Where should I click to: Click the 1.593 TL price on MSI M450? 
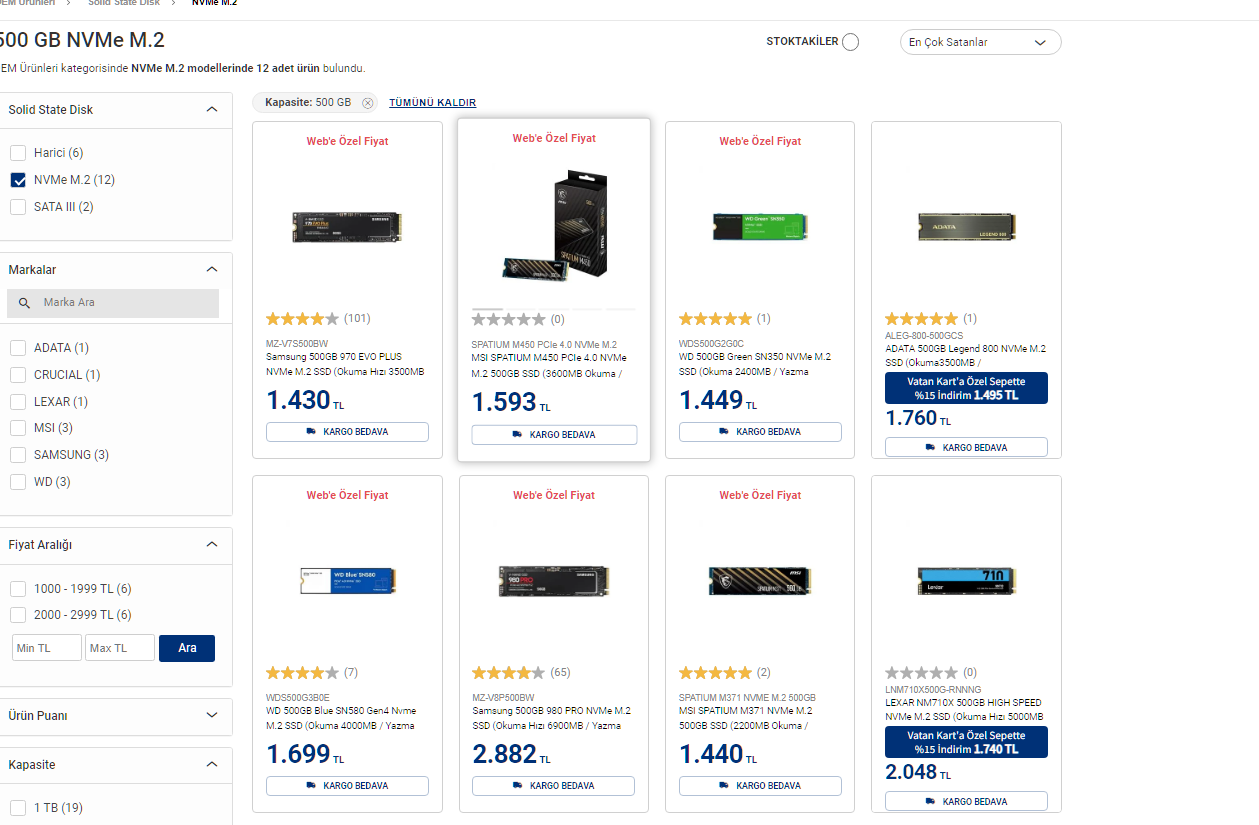[511, 402]
